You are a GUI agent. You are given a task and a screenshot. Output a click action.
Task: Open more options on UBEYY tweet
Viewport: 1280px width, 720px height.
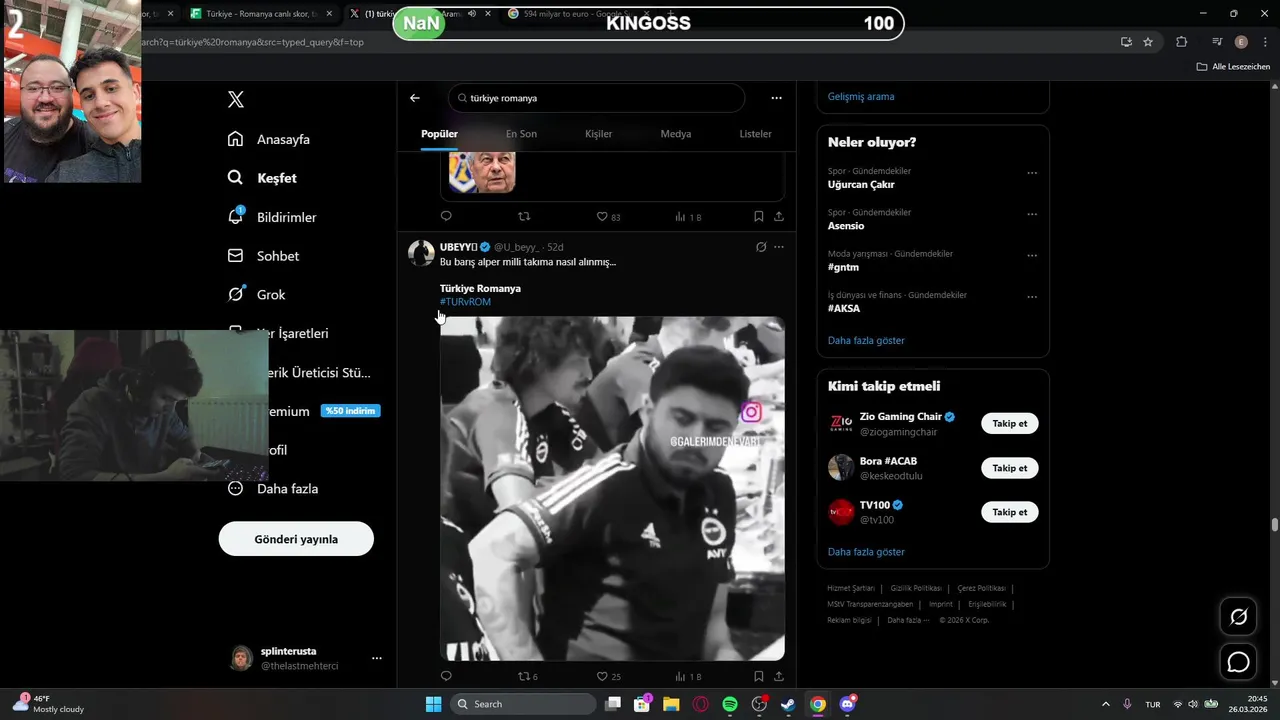click(779, 247)
